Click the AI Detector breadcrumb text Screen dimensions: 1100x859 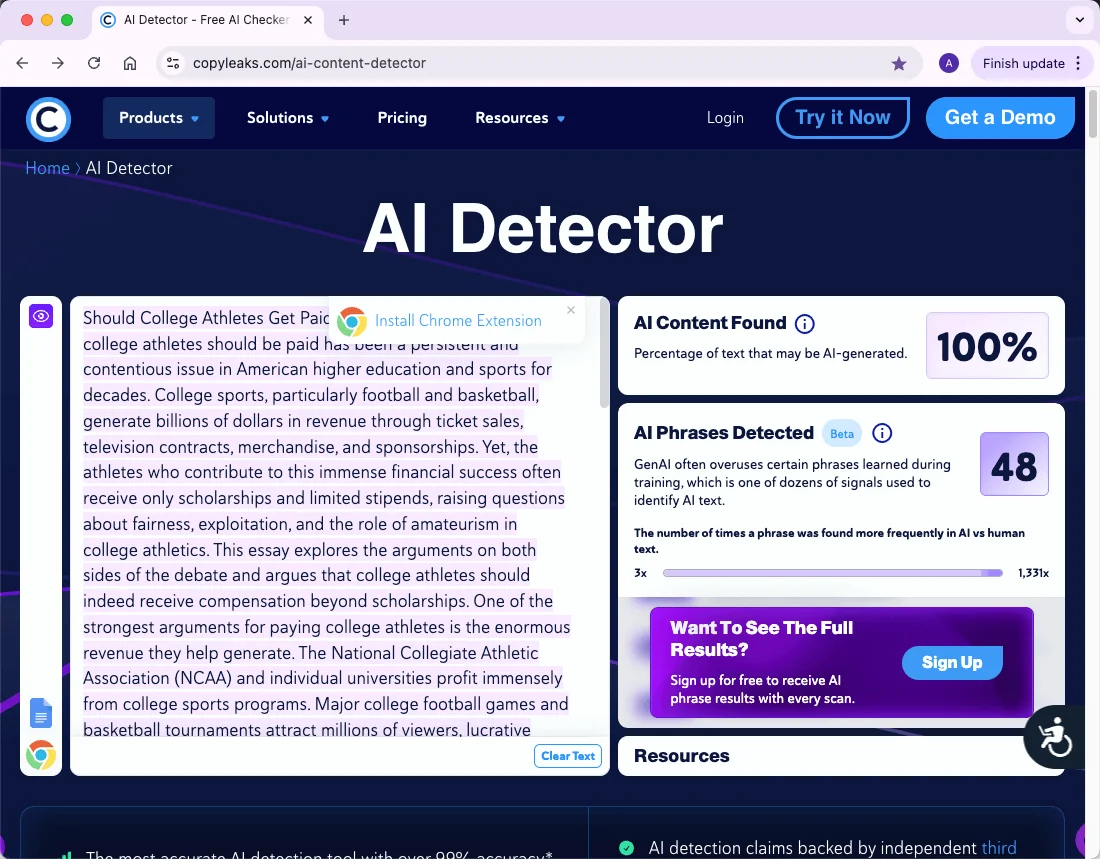click(129, 168)
